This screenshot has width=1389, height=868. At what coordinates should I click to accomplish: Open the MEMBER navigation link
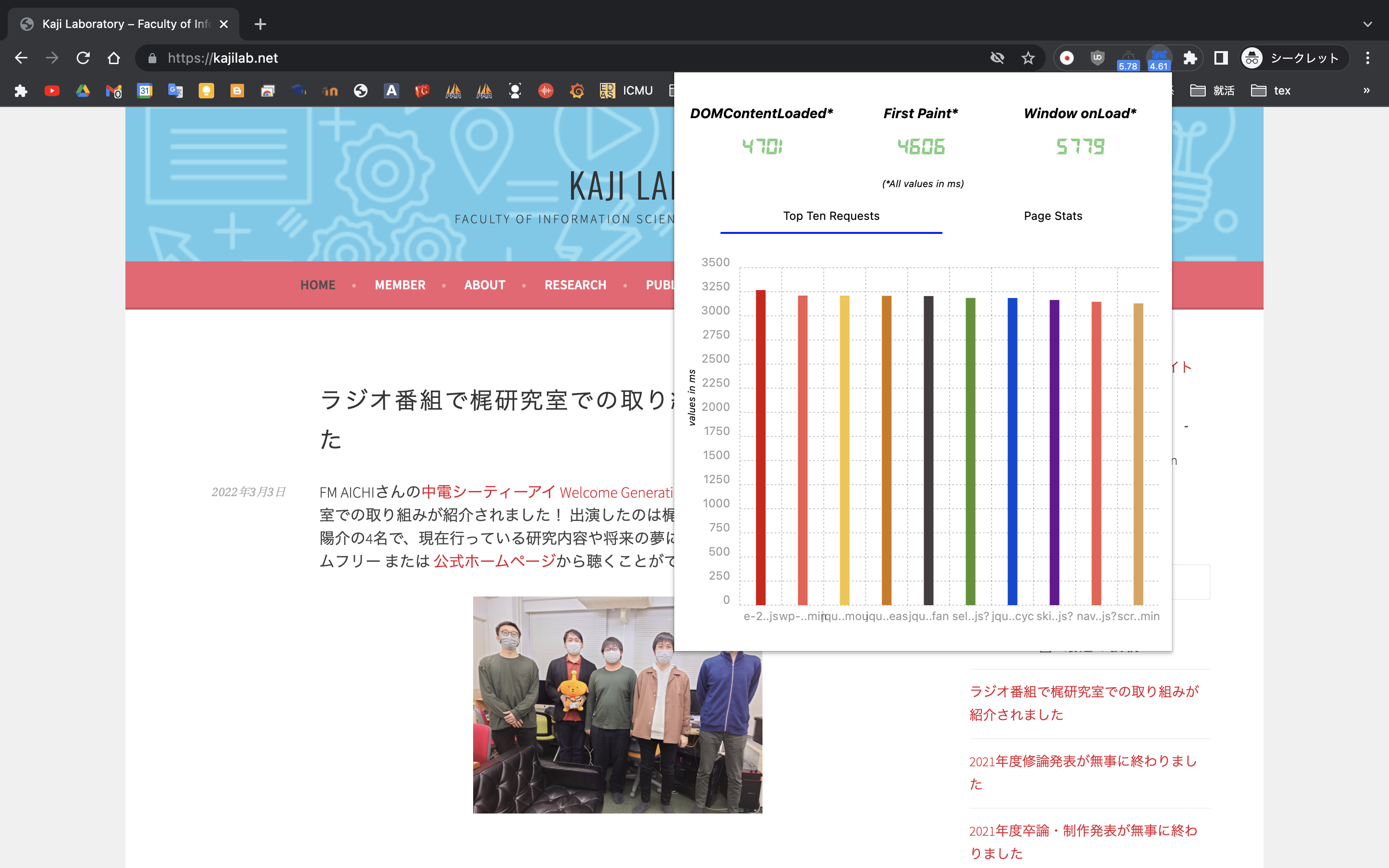pyautogui.click(x=399, y=285)
